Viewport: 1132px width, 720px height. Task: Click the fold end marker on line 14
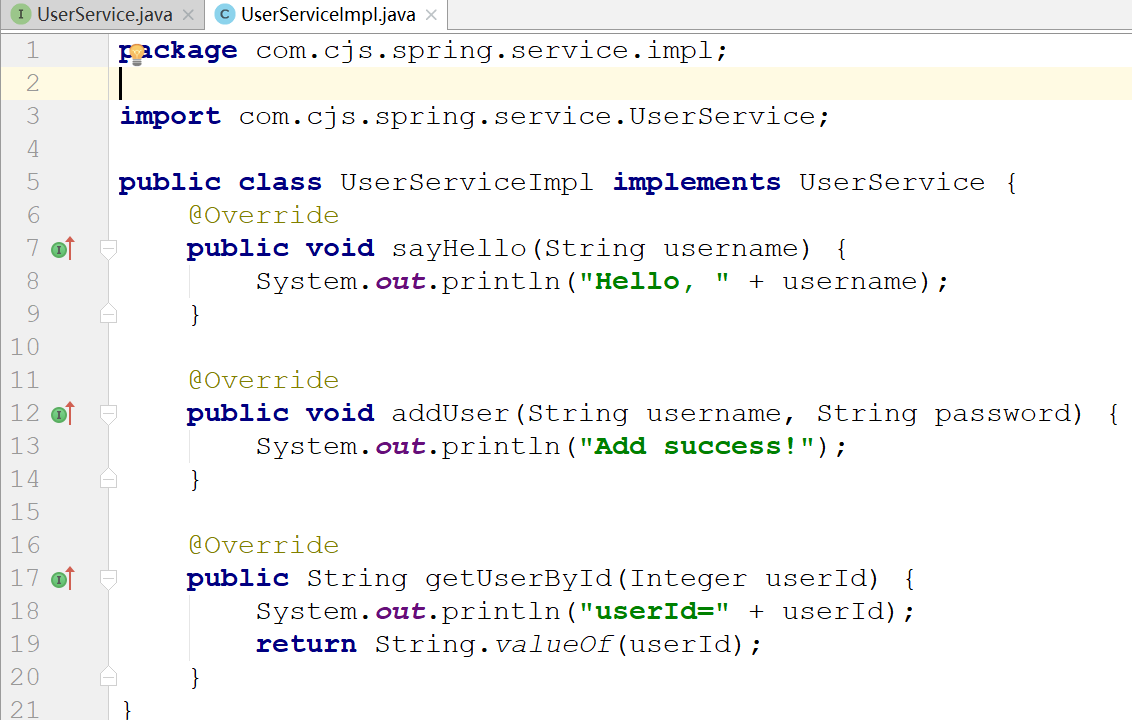(x=109, y=480)
